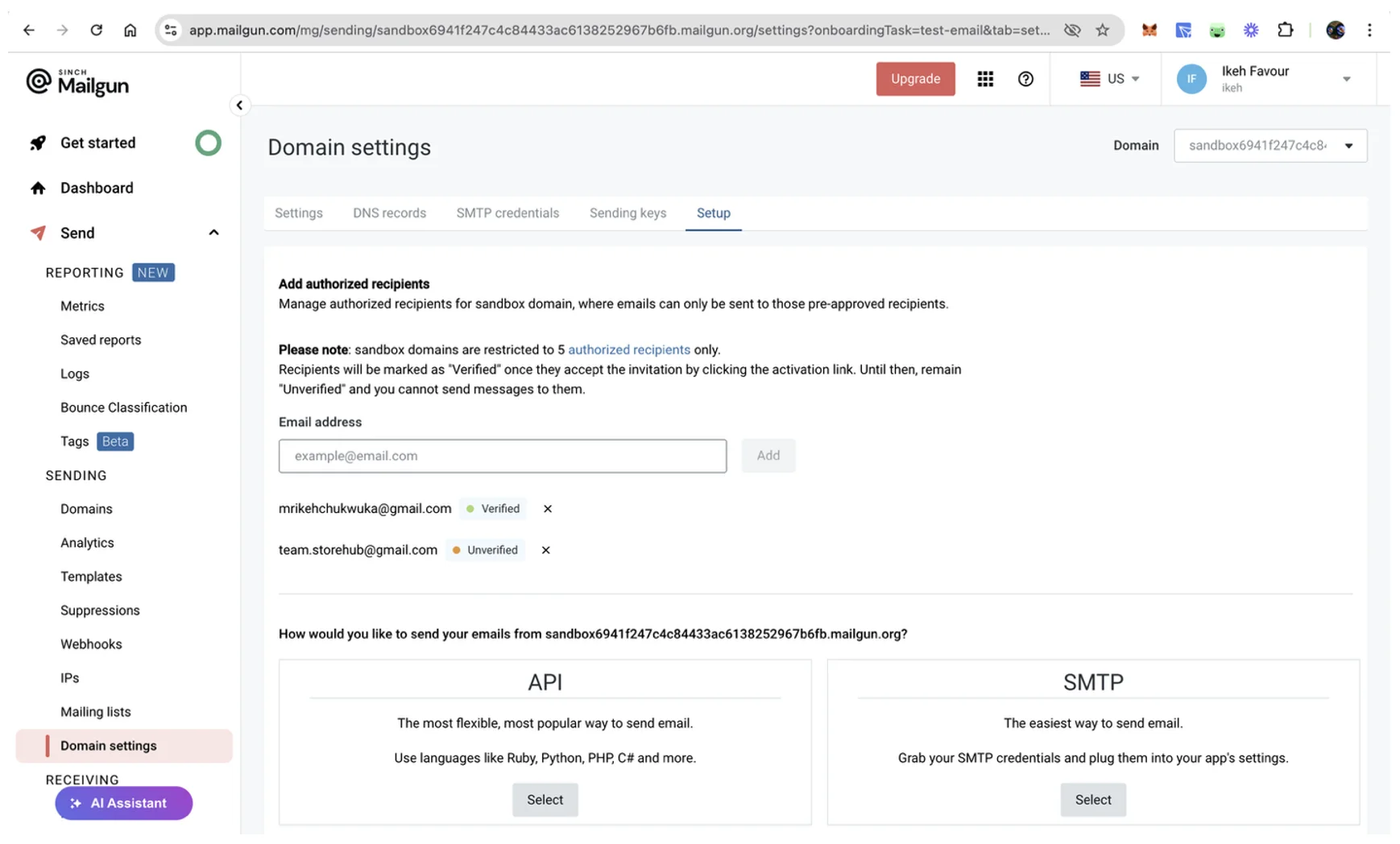The image size is (1400, 844).
Task: Open Dashboard in the sidebar
Action: tap(97, 188)
